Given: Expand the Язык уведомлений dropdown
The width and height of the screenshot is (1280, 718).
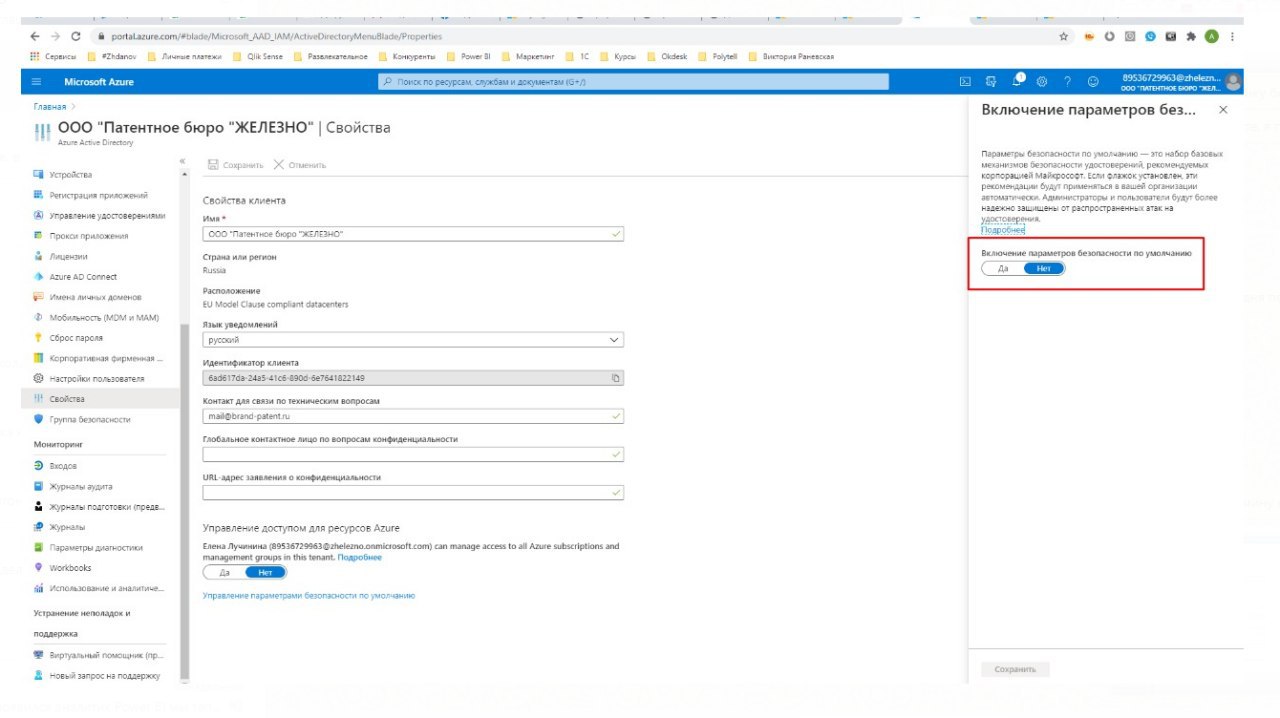Looking at the screenshot, I should pyautogui.click(x=413, y=340).
